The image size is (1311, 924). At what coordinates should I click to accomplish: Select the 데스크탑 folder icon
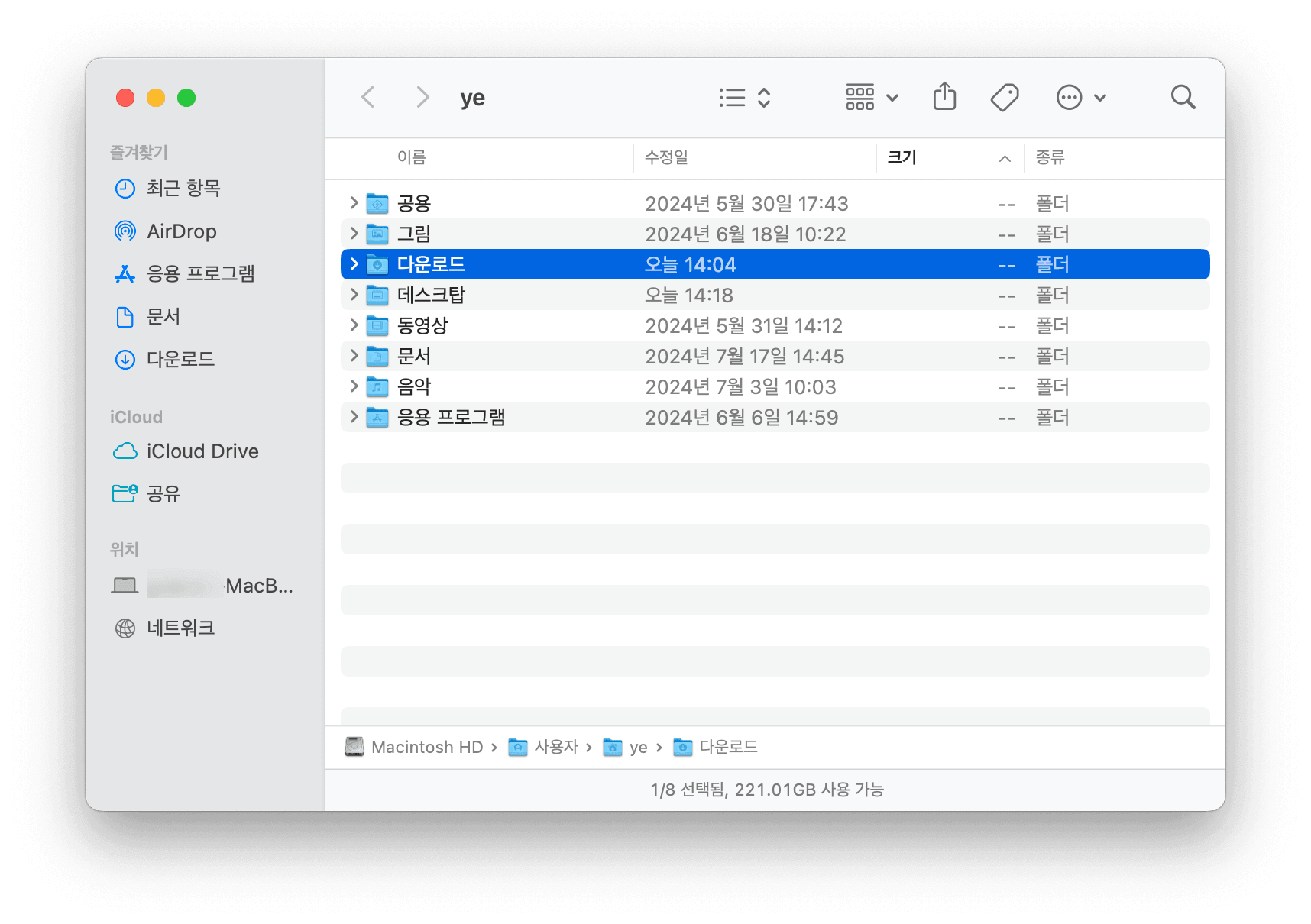tap(377, 295)
